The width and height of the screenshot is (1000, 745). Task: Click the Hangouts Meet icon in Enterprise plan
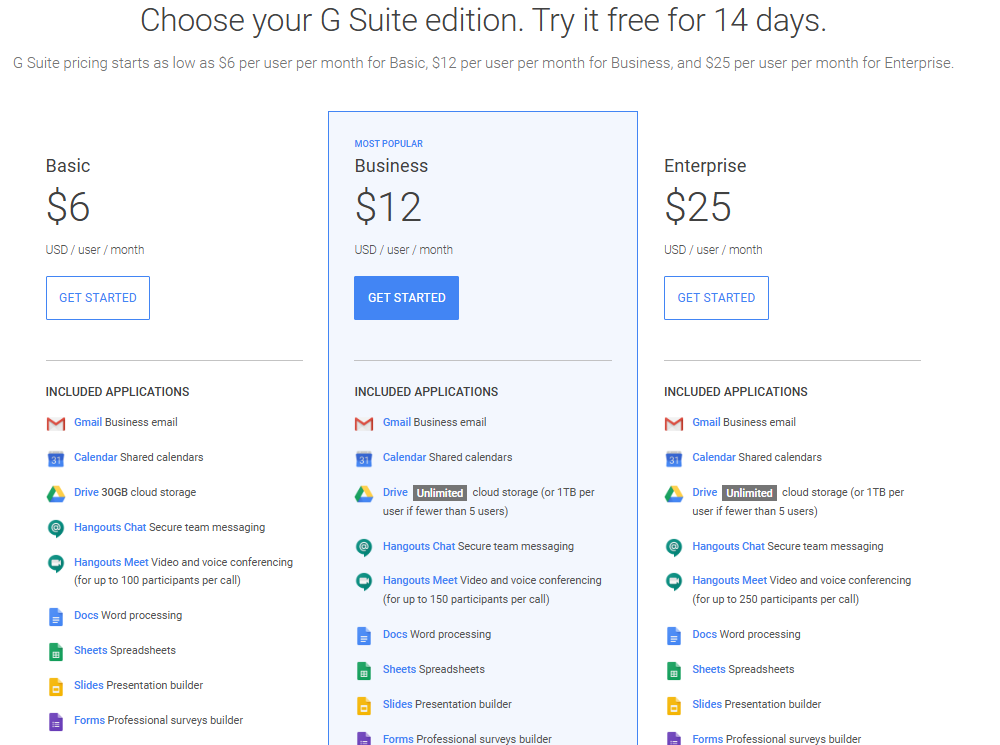(674, 581)
